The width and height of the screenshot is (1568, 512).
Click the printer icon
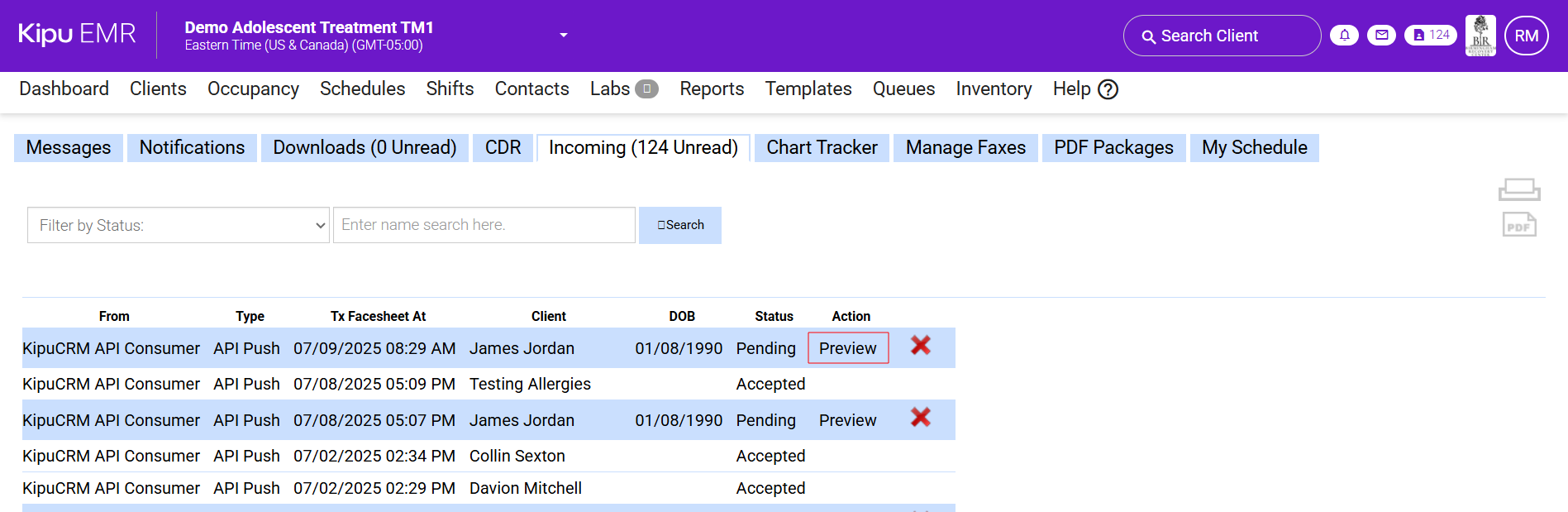(x=1518, y=189)
